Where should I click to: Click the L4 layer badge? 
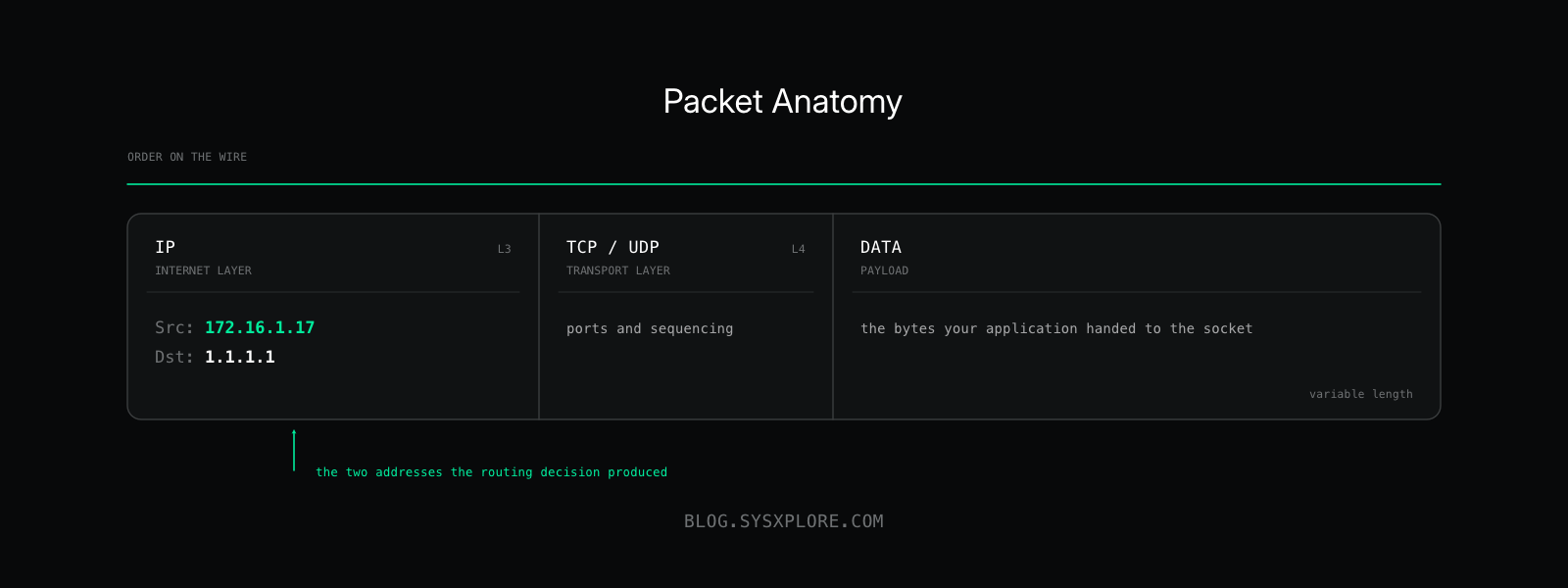799,249
